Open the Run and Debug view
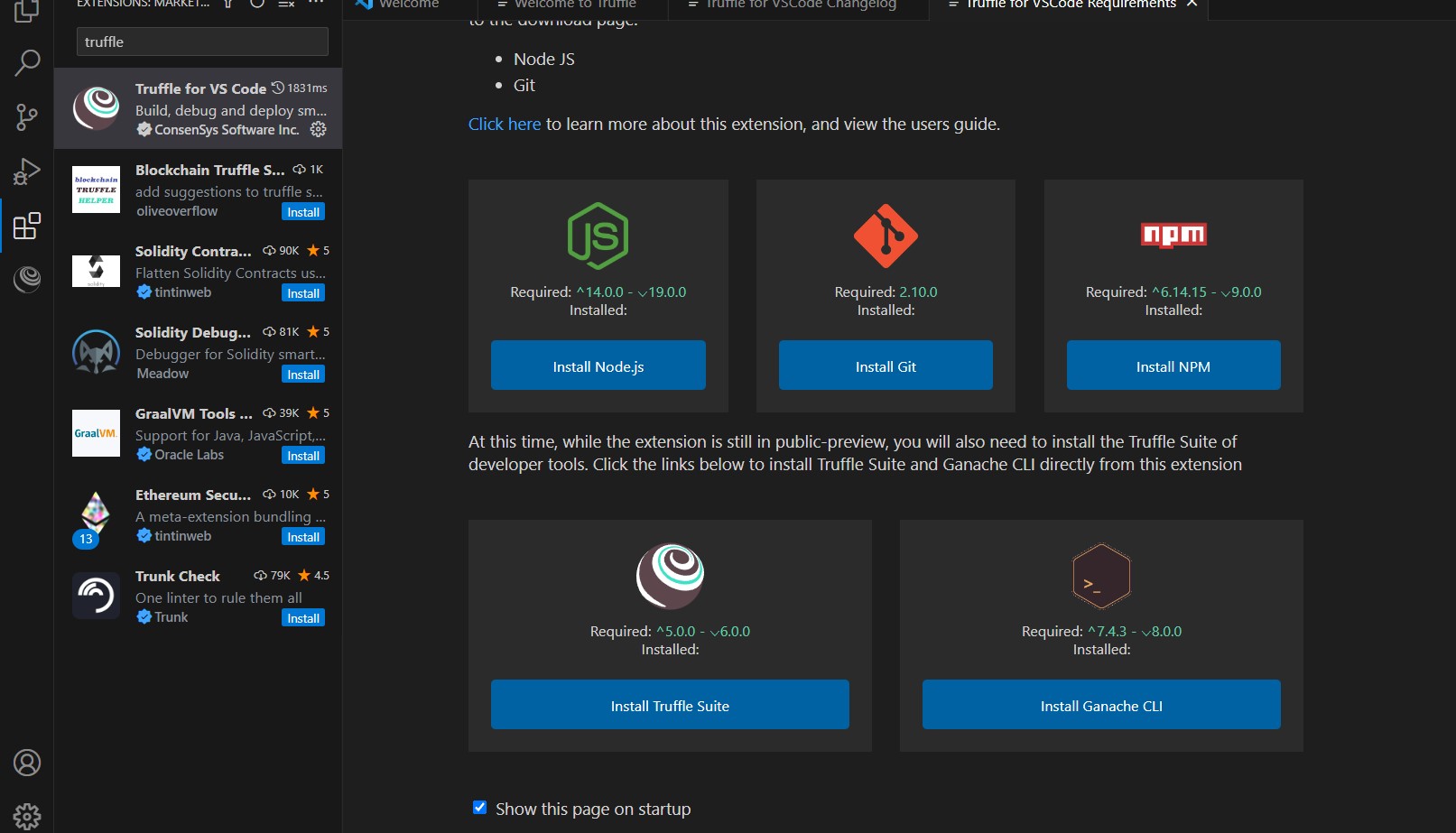1456x833 pixels. [27, 171]
